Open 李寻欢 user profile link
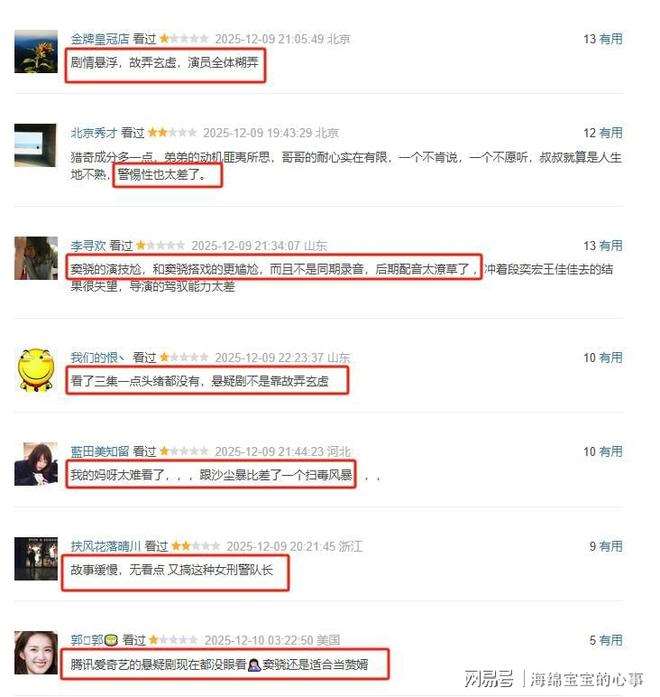660x697 pixels. (88, 245)
